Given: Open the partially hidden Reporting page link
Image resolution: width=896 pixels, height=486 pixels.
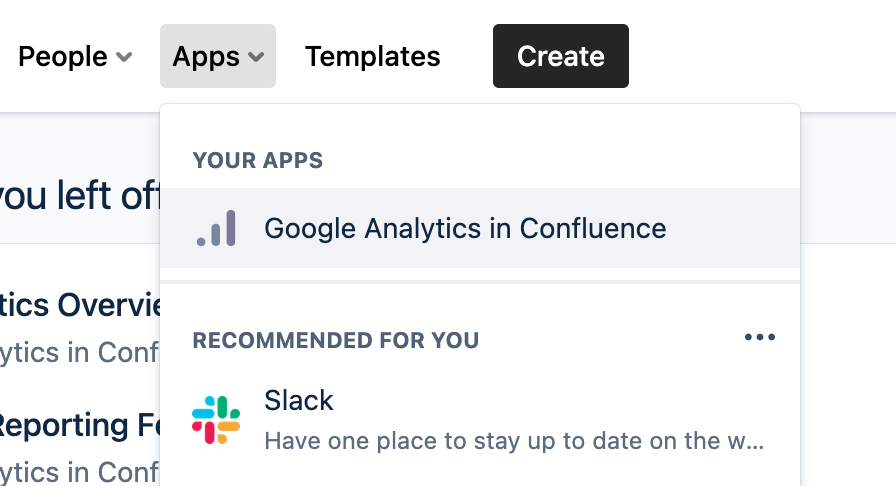Looking at the screenshot, I should [x=78, y=426].
